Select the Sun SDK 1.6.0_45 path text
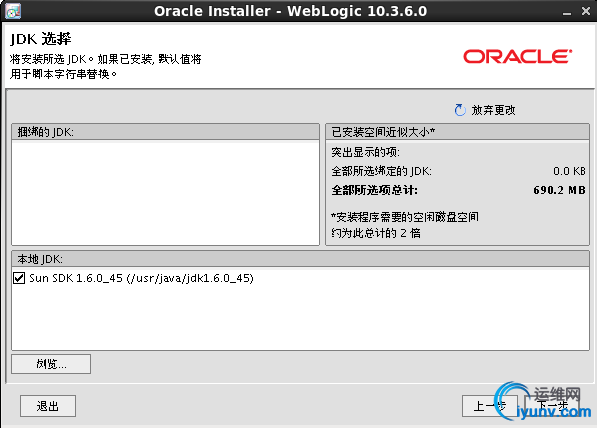 coord(141,278)
